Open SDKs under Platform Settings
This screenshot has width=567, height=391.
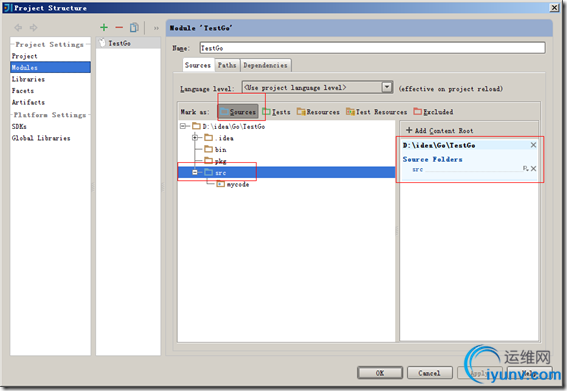click(x=19, y=126)
